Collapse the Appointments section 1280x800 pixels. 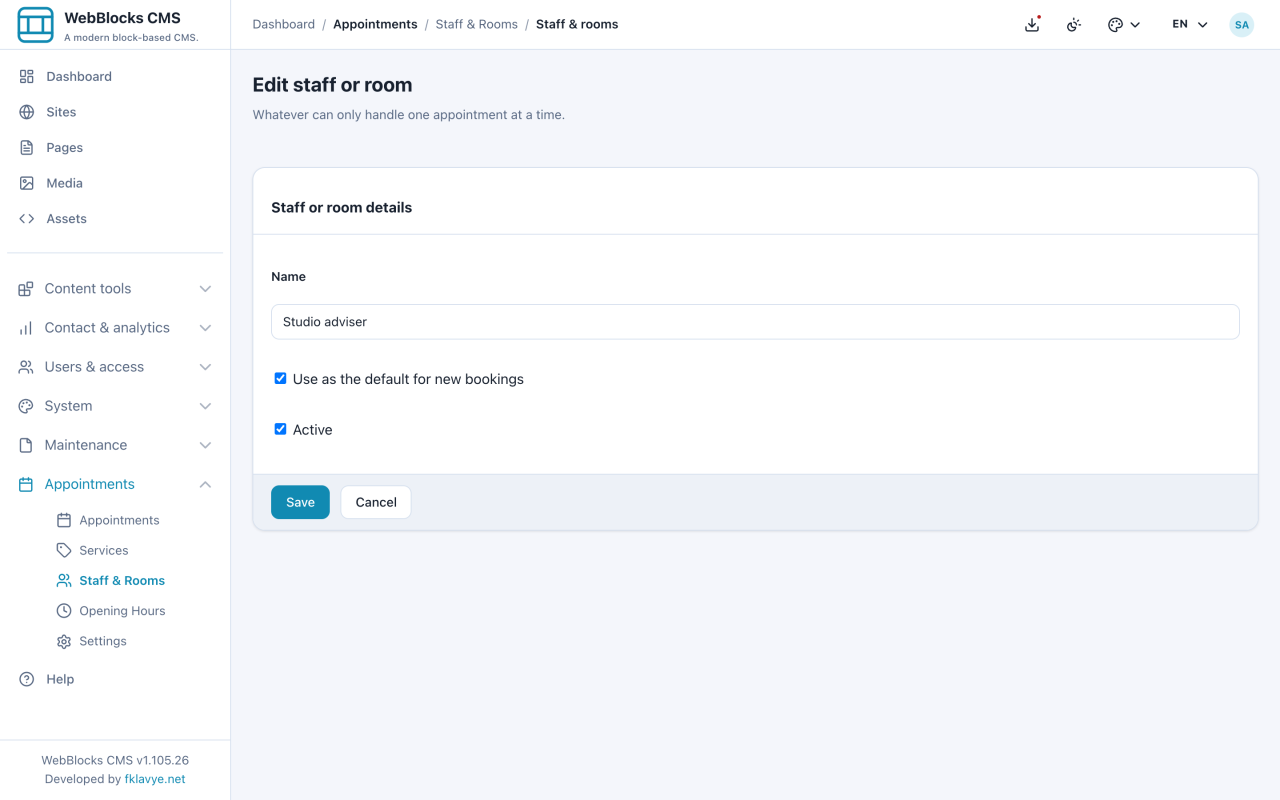click(115, 484)
